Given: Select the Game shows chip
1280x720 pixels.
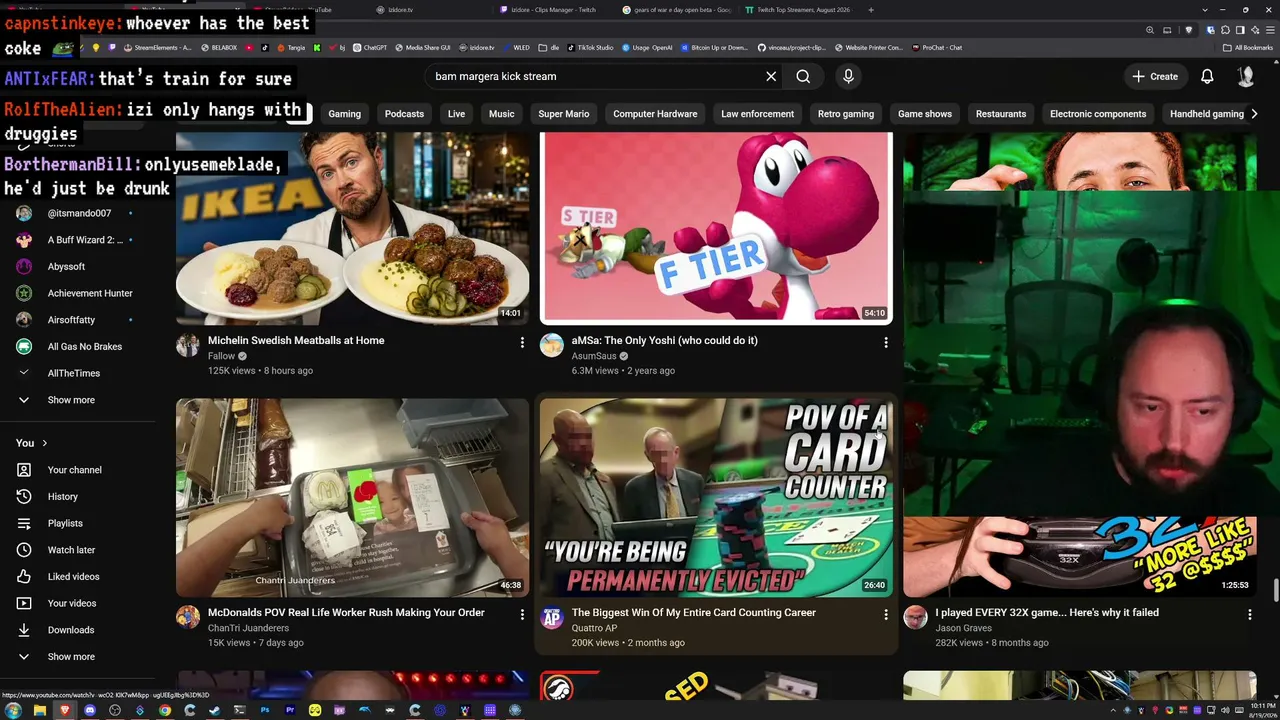Looking at the screenshot, I should pyautogui.click(x=925, y=114).
